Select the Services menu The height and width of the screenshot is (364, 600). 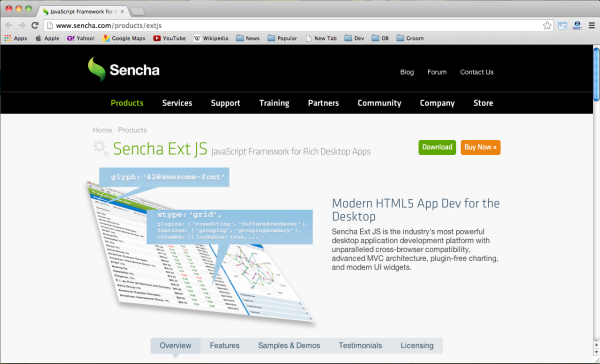[177, 103]
